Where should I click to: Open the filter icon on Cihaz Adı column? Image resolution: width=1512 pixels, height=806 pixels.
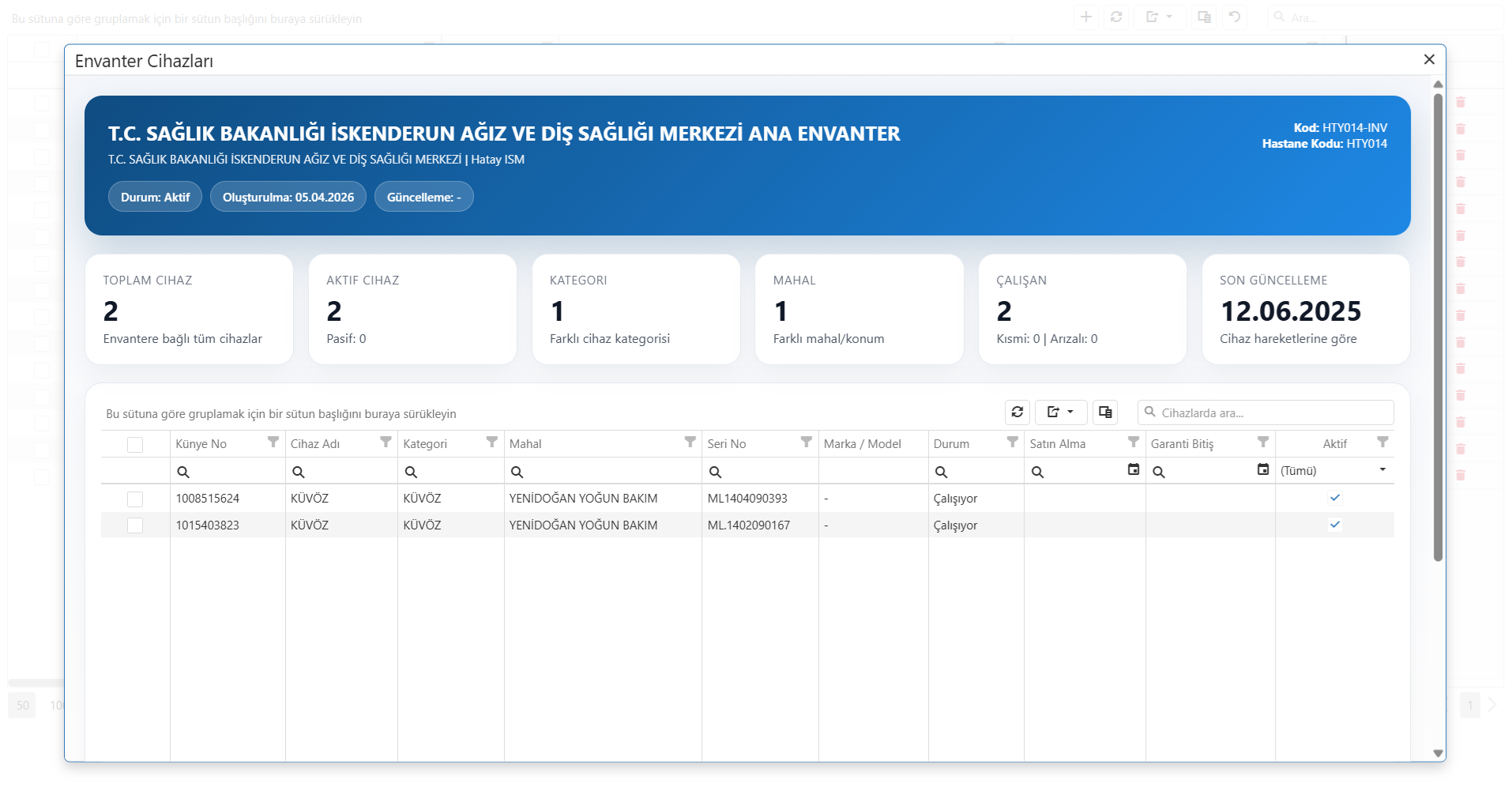pyautogui.click(x=386, y=443)
